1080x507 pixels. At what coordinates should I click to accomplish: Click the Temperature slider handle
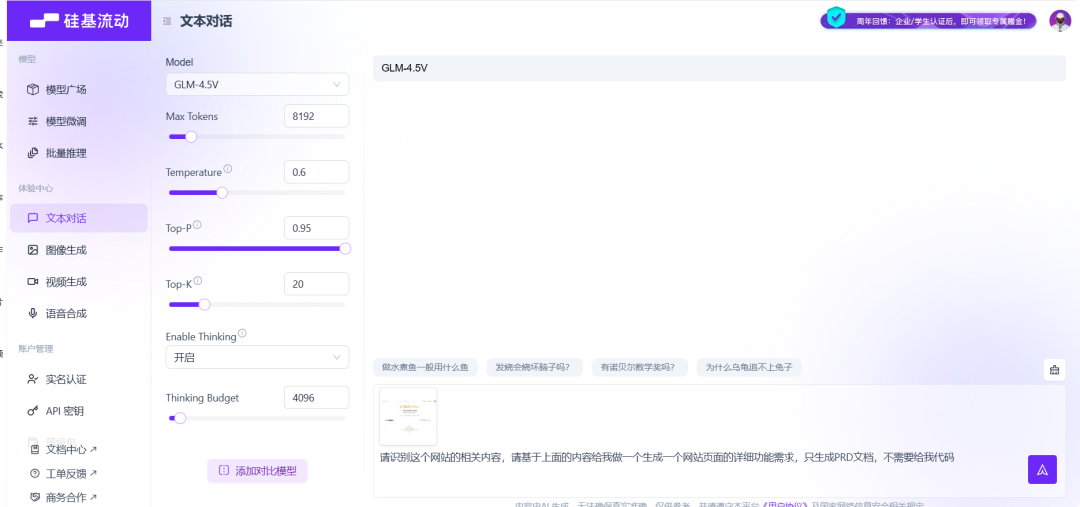coord(222,193)
